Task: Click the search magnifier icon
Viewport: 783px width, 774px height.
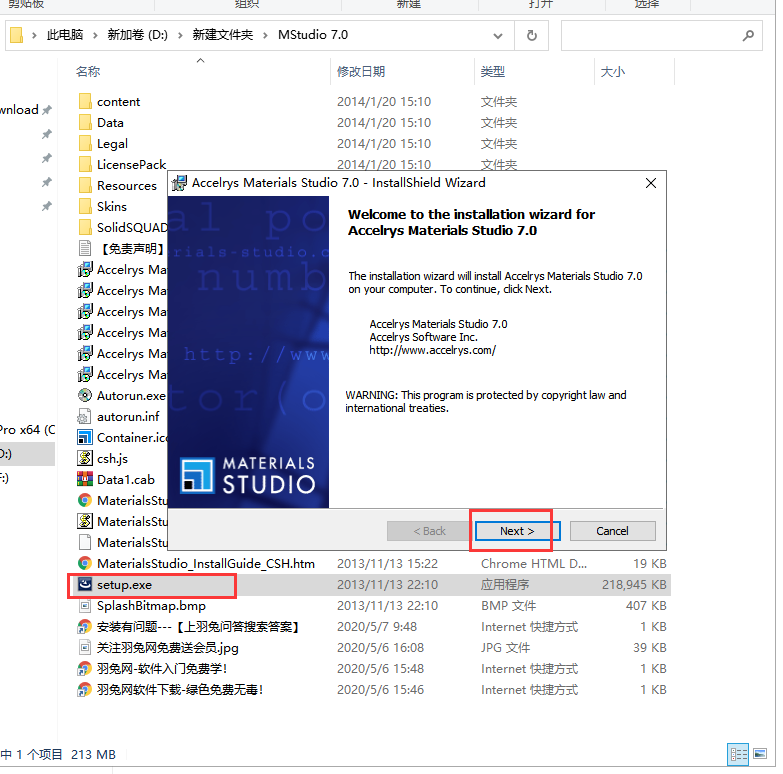Action: click(x=748, y=35)
